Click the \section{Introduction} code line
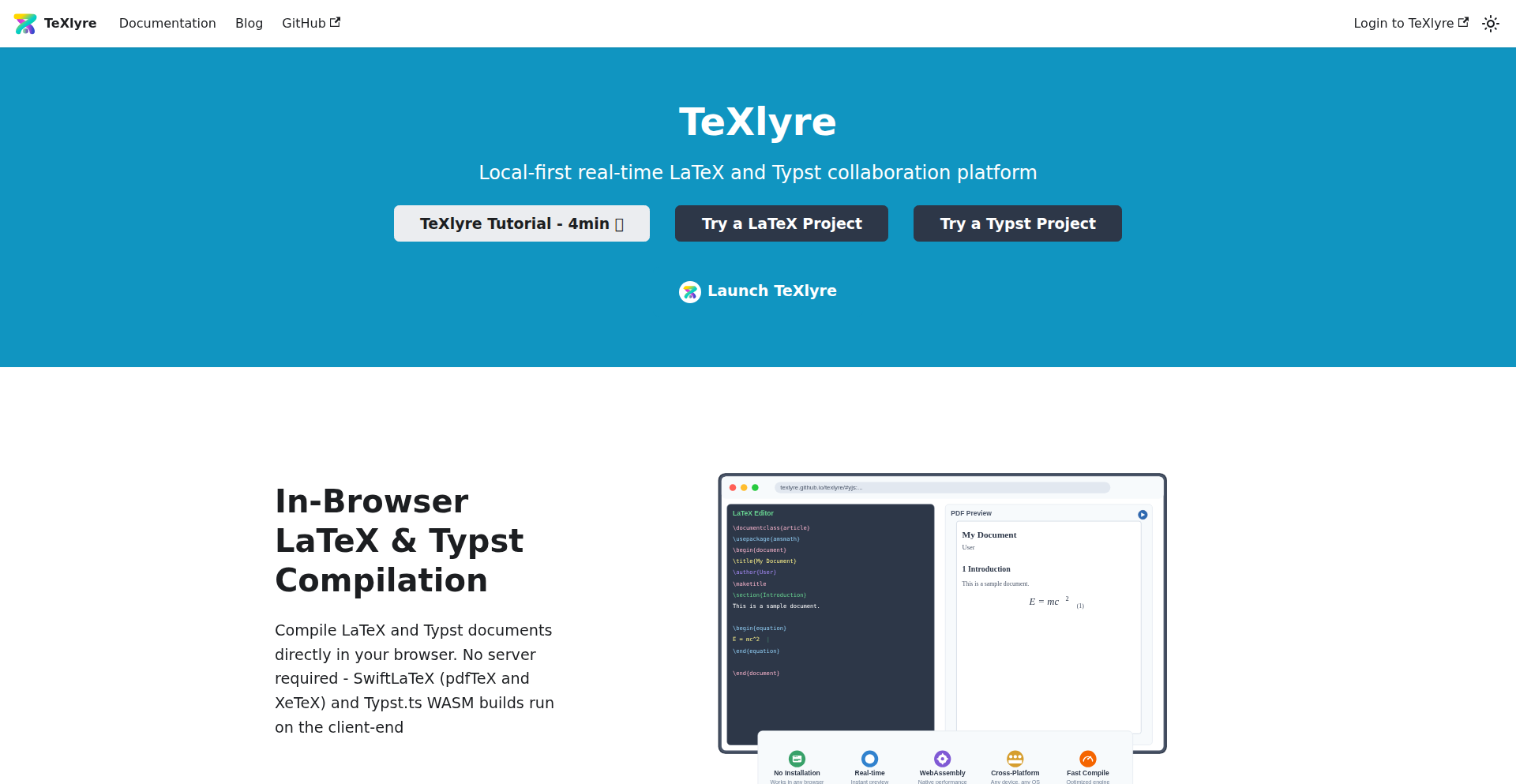 (770, 595)
